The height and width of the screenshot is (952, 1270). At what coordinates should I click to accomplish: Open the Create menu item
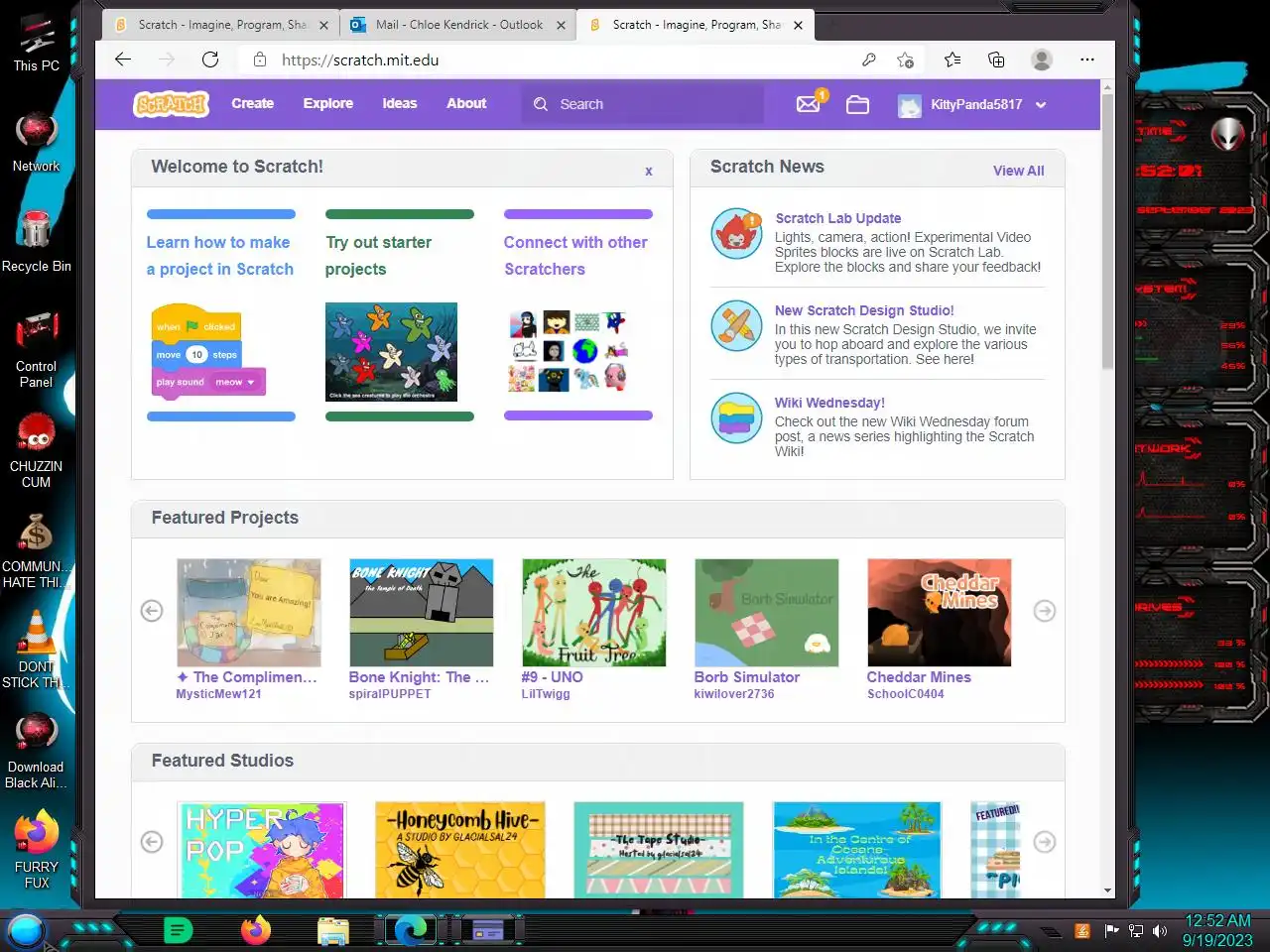coord(253,103)
